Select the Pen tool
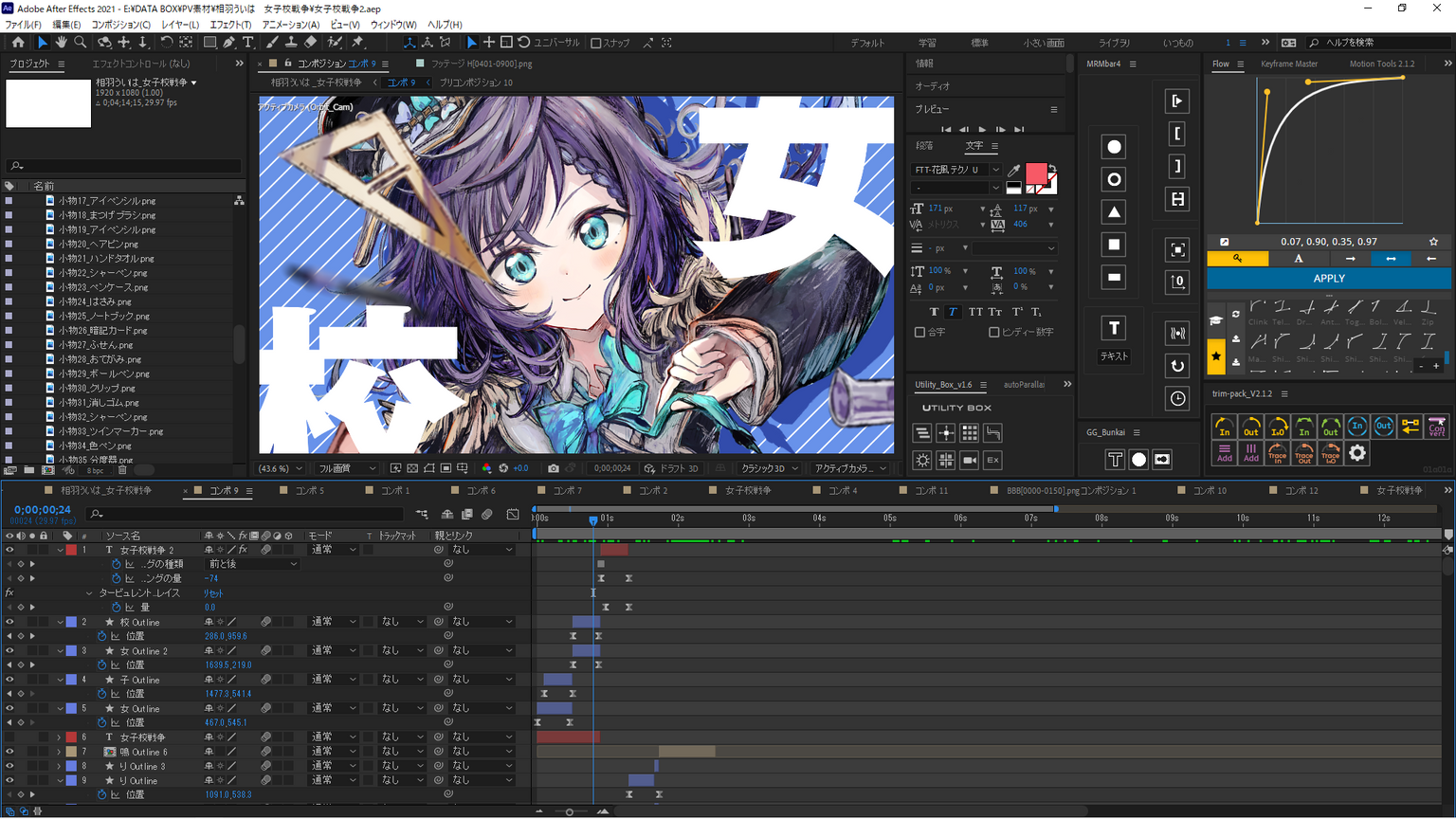This screenshot has width=1456, height=819. click(x=229, y=43)
